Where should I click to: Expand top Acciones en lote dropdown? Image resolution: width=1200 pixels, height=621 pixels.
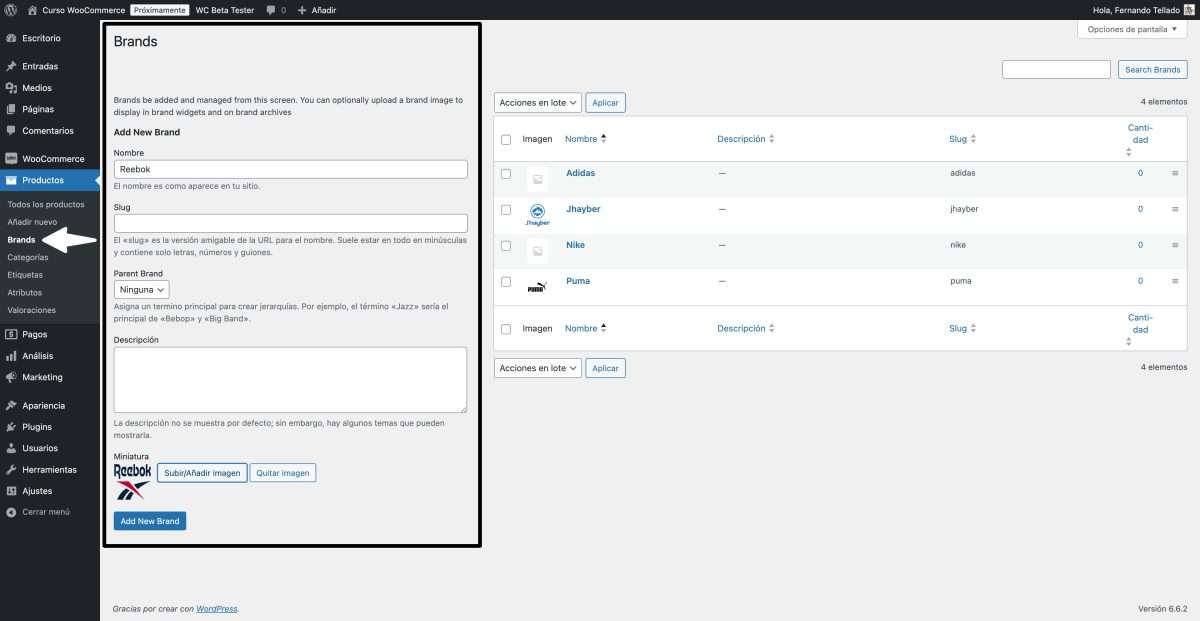[537, 103]
